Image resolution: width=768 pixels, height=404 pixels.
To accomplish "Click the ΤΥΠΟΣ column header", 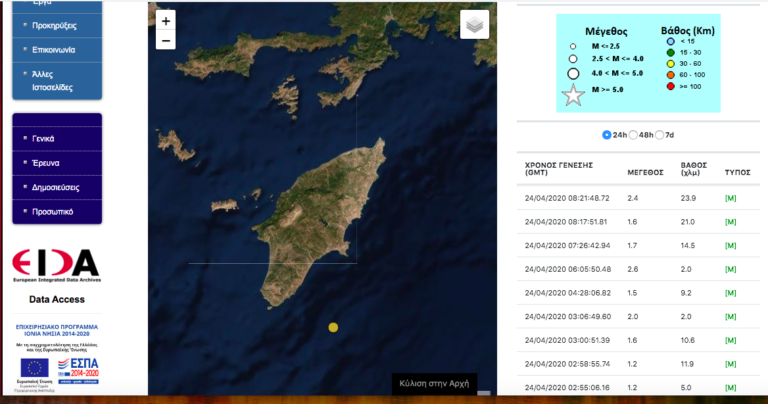I will (738, 172).
